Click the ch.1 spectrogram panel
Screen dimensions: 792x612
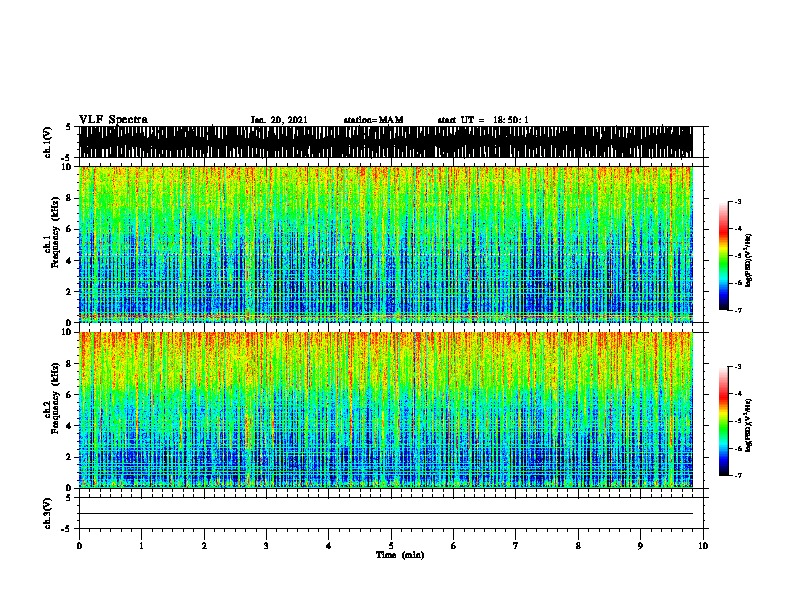pyautogui.click(x=385, y=244)
